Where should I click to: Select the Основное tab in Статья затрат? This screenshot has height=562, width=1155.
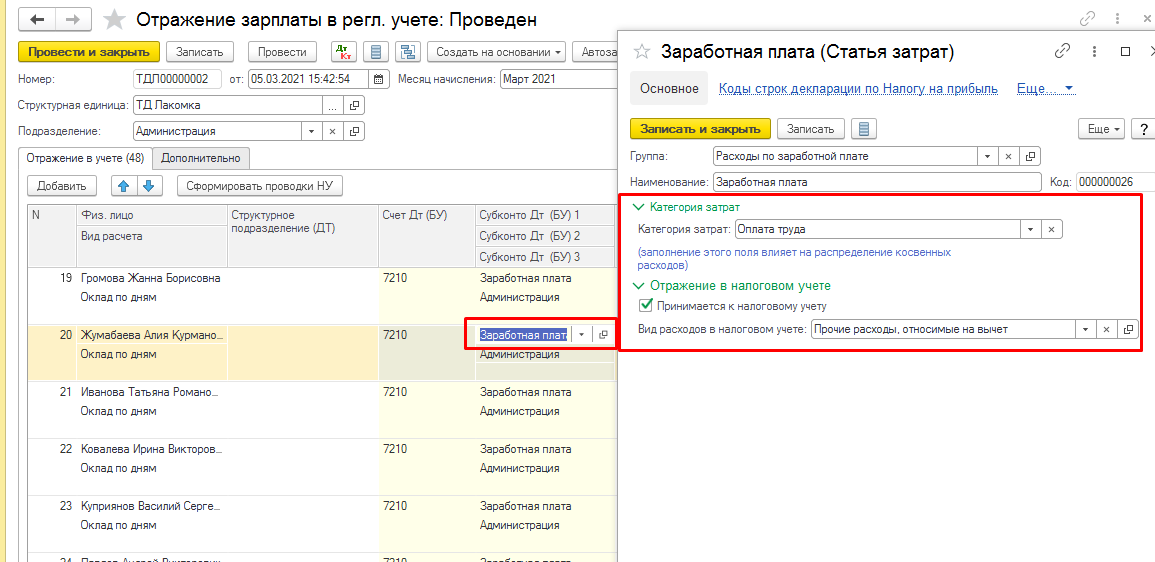pos(670,88)
